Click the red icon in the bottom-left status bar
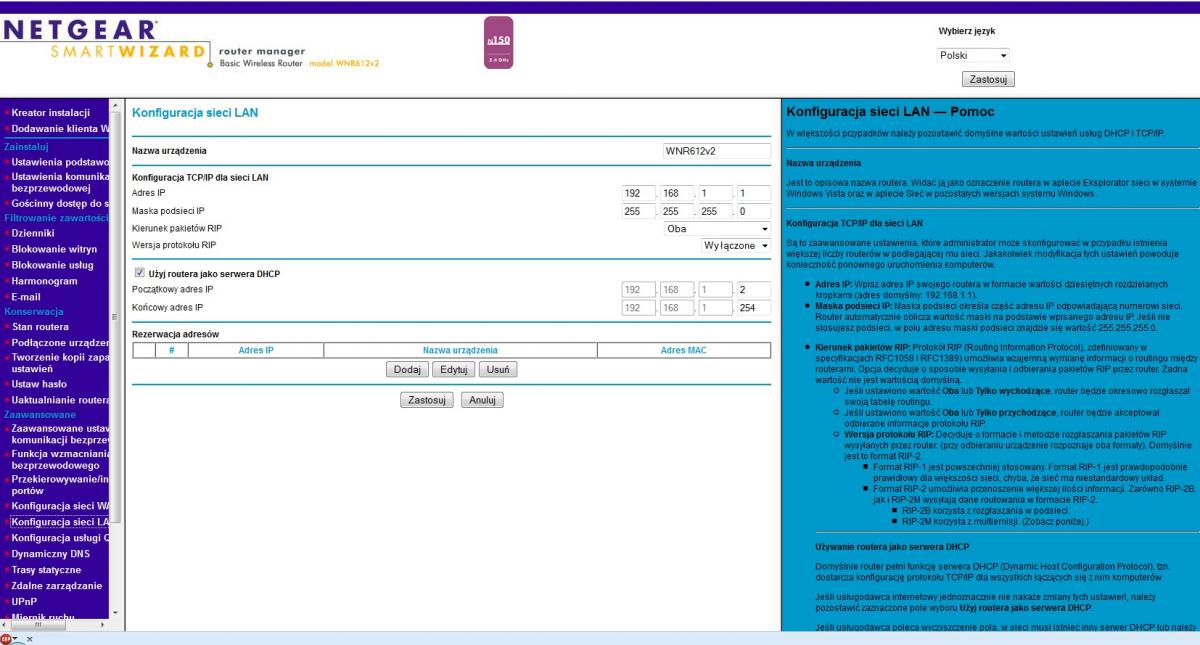This screenshot has width=1200, height=645. 8,637
